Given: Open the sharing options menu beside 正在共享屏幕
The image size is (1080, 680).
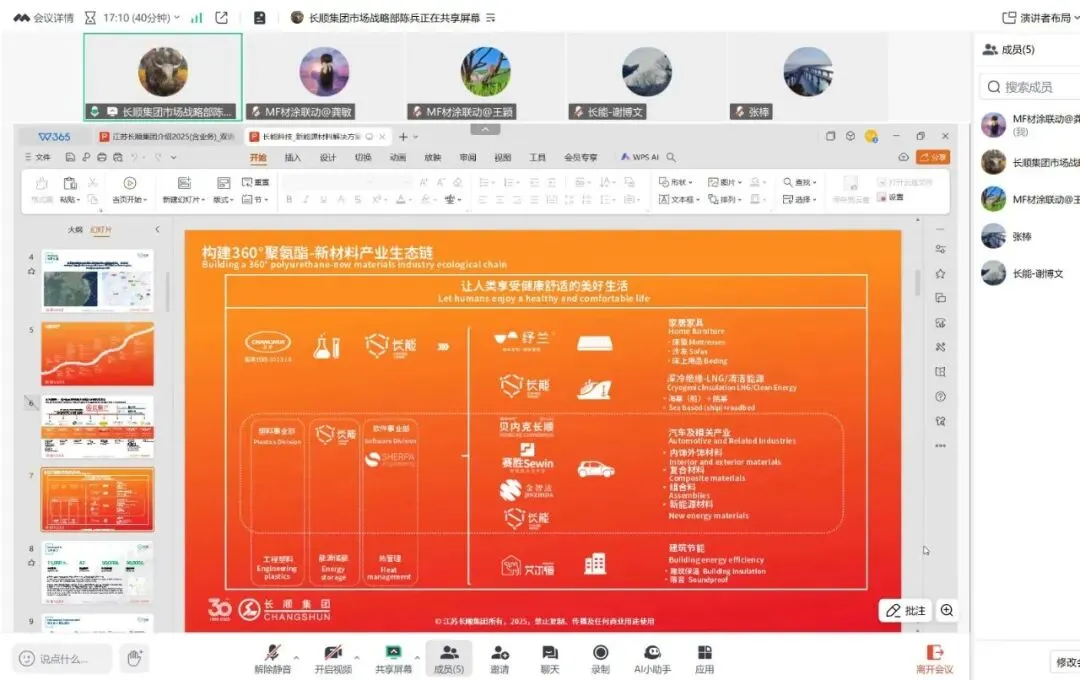Looking at the screenshot, I should pos(490,18).
